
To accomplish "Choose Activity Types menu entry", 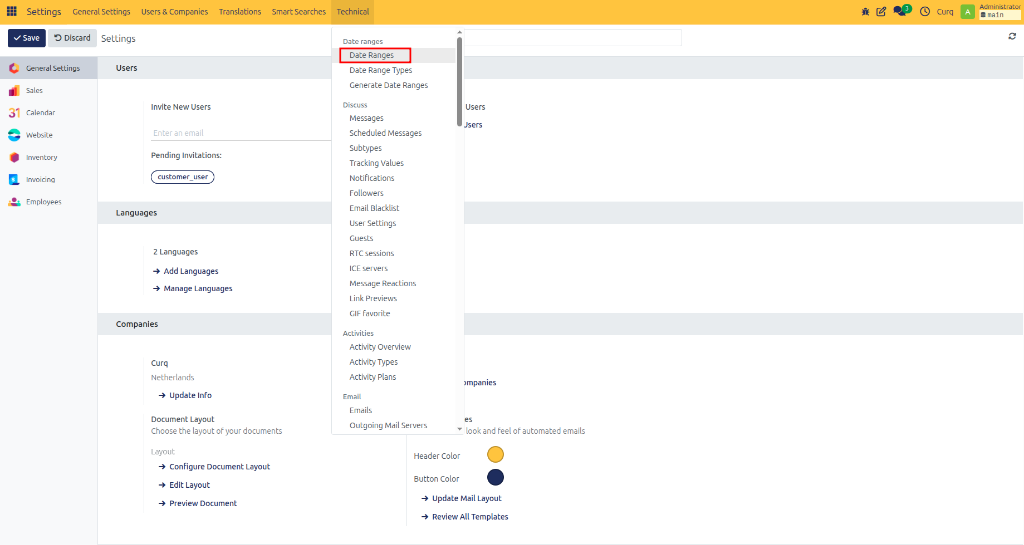I will click(374, 362).
